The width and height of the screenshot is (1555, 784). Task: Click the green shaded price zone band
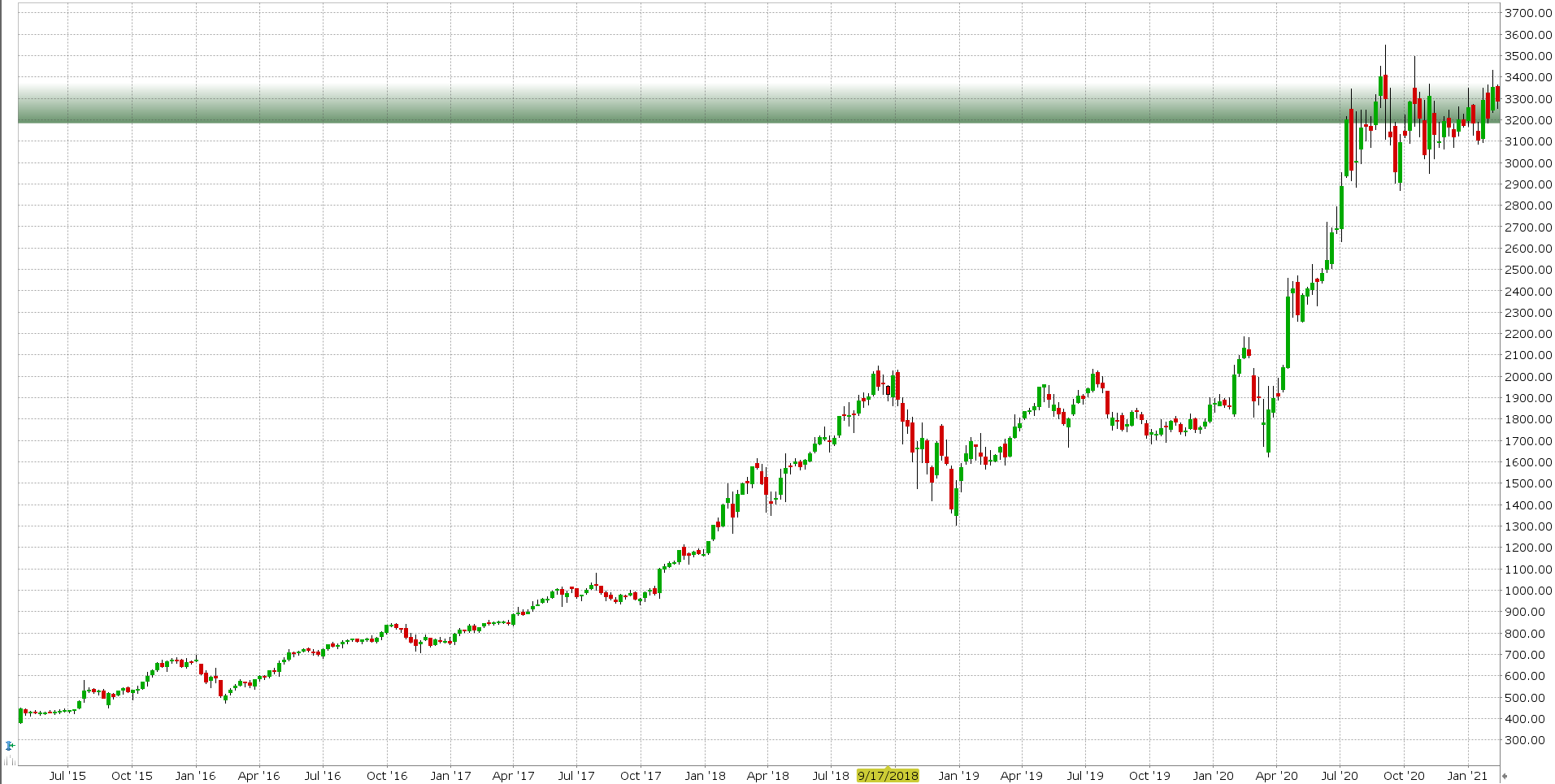click(x=758, y=104)
